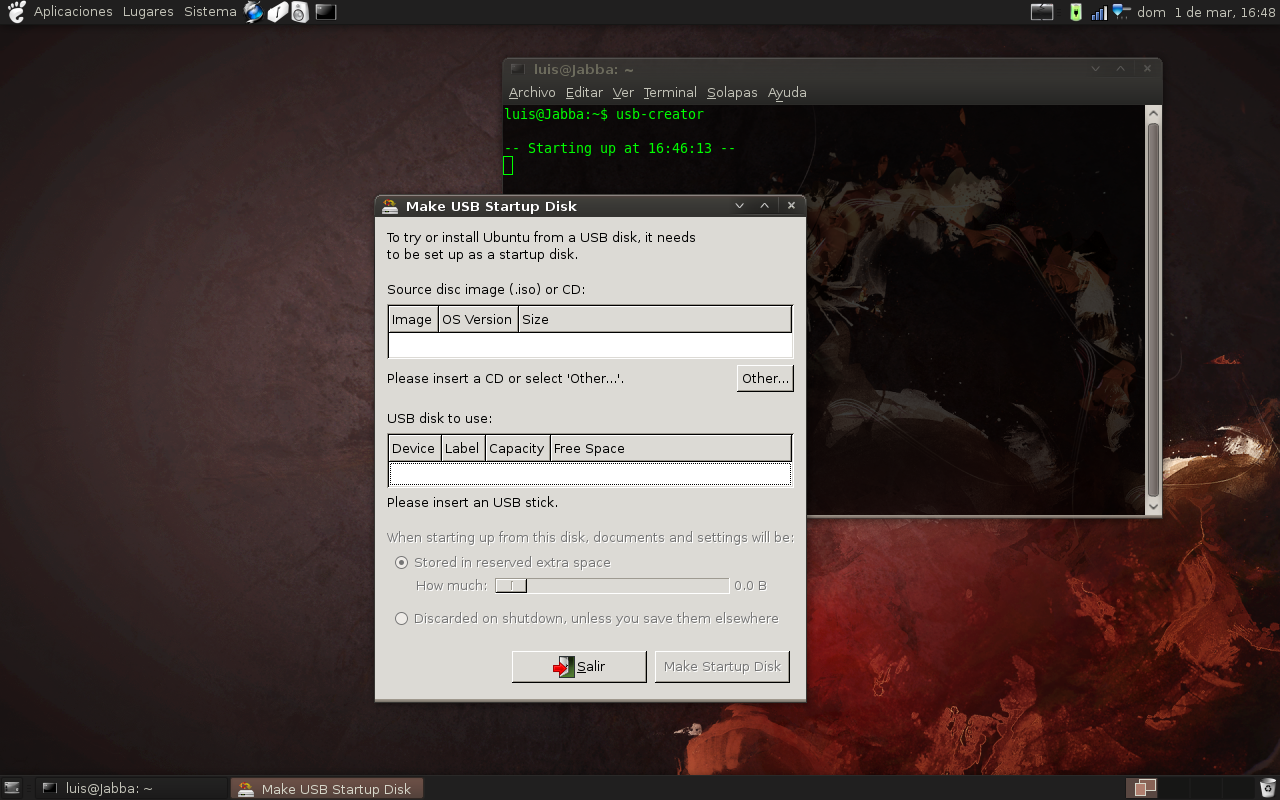Open the Editar menu in the terminal

click(x=584, y=92)
